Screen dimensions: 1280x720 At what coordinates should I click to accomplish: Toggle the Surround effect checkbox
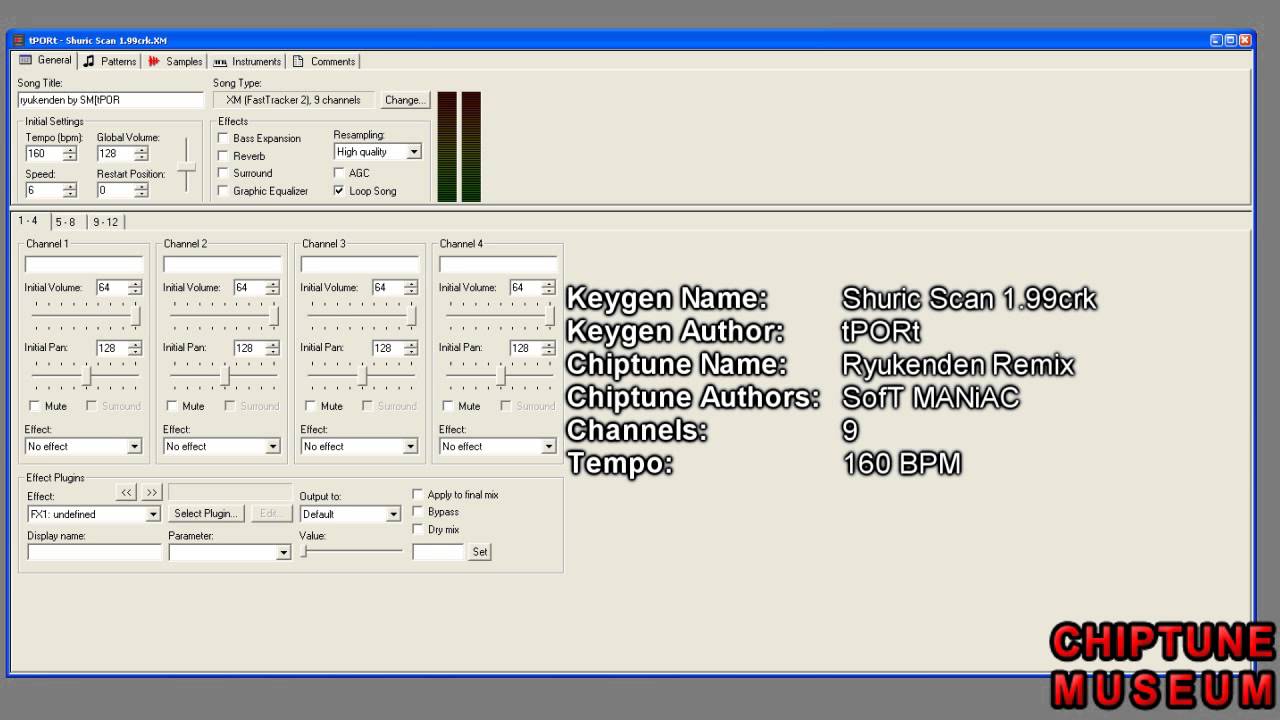pyautogui.click(x=223, y=173)
